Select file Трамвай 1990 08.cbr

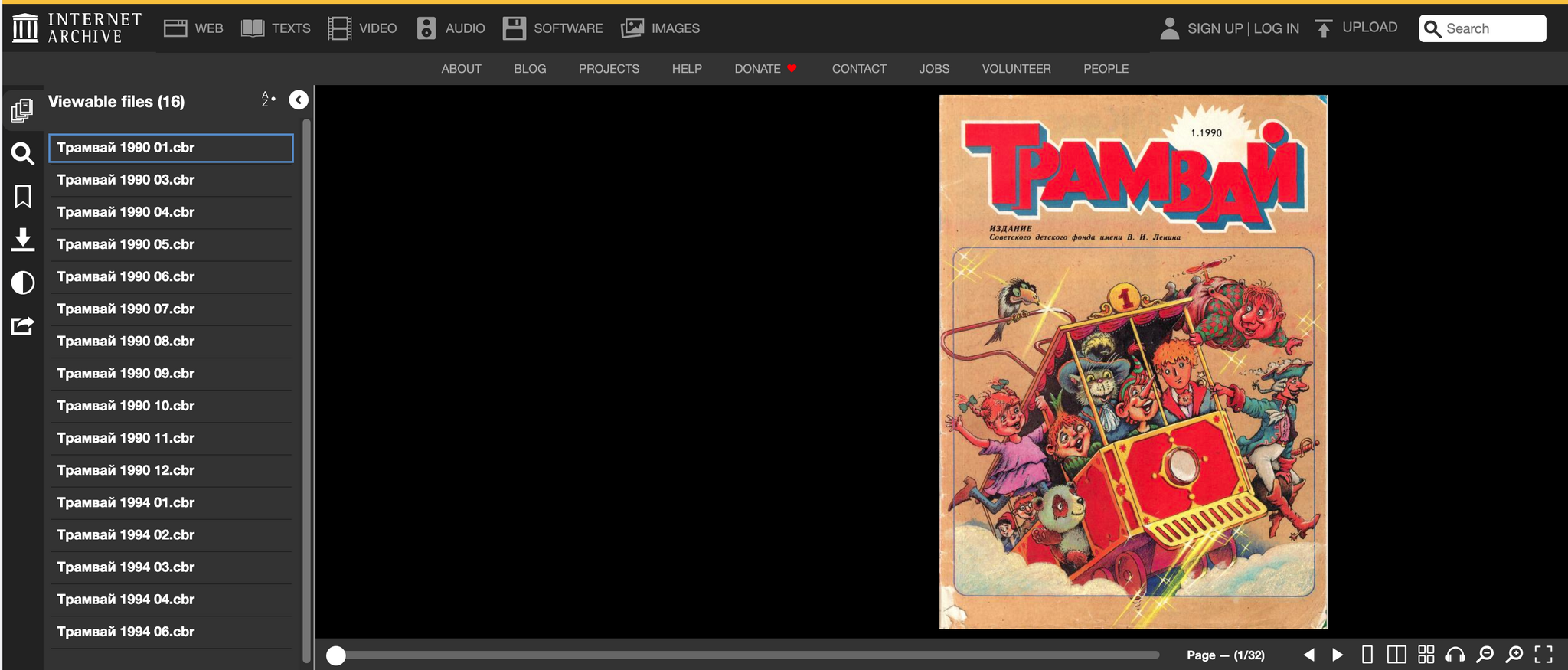click(x=171, y=342)
